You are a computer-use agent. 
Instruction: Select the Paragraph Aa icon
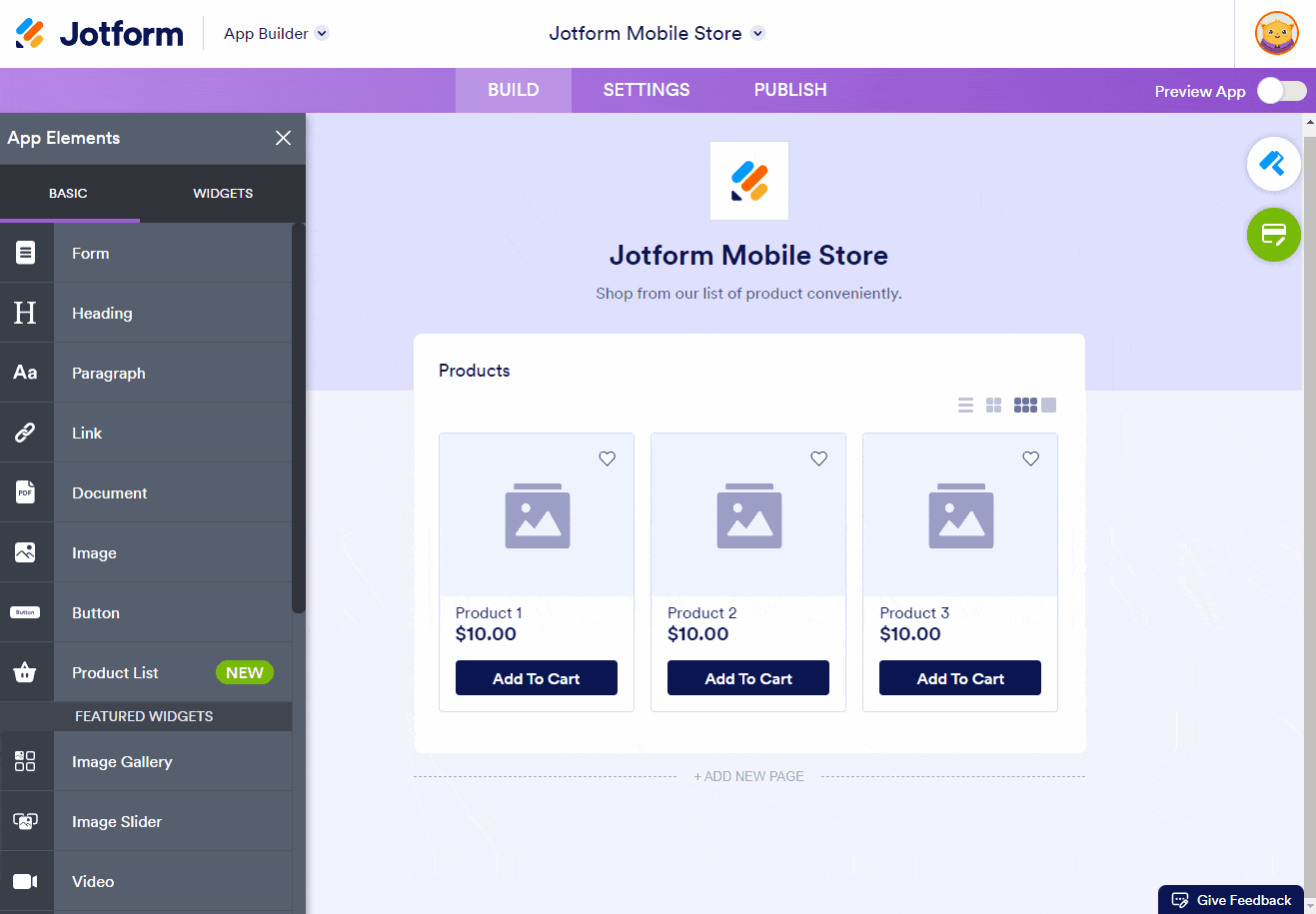click(x=26, y=373)
